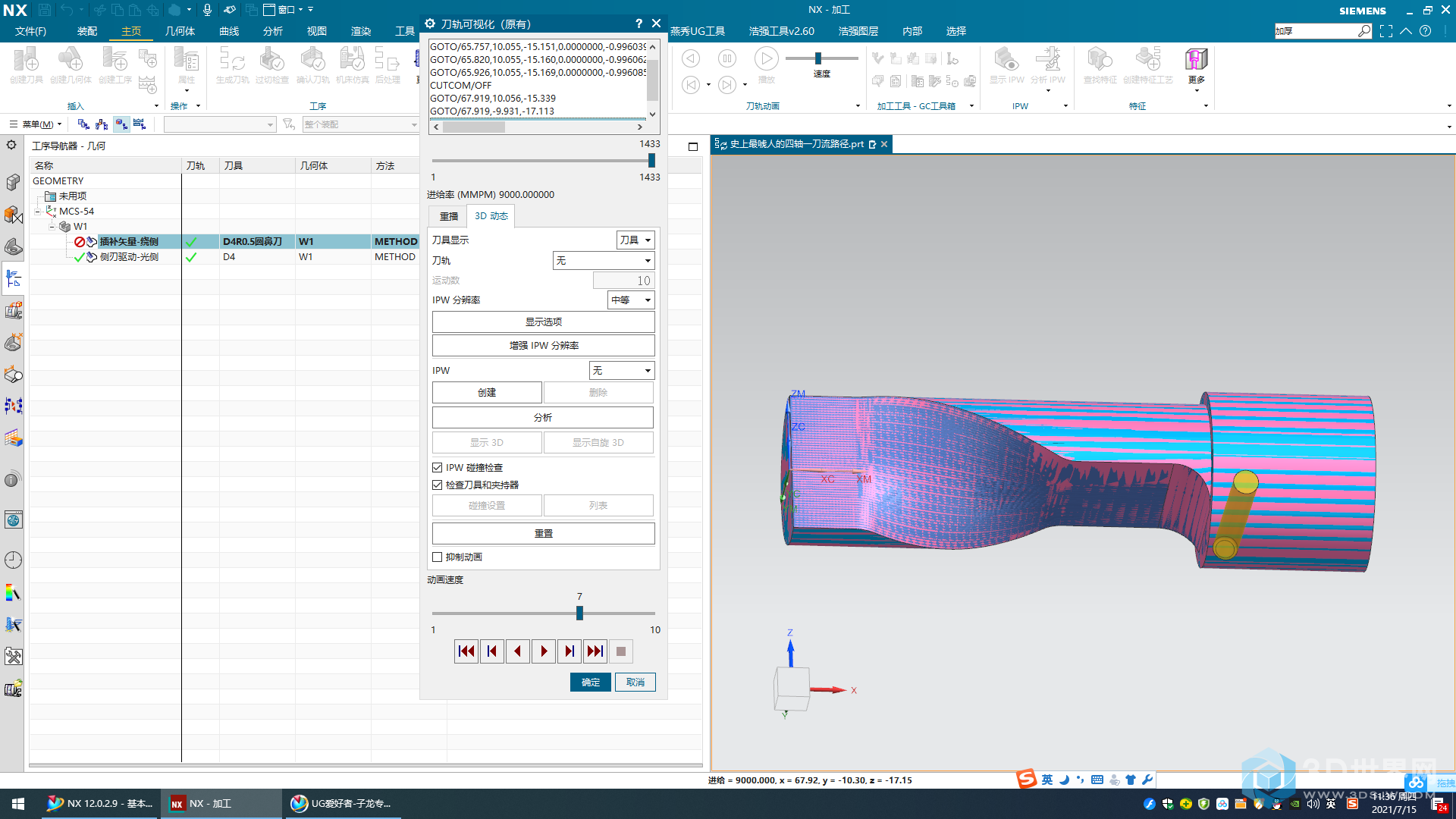Select the 史上最唬人的四轴 part tab
Viewport: 1456px width, 819px height.
point(796,144)
